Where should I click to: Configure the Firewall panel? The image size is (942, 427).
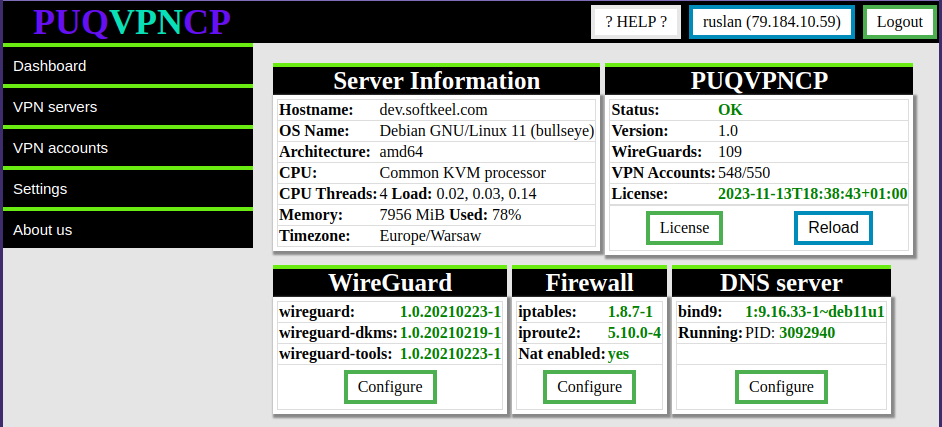pyautogui.click(x=589, y=387)
